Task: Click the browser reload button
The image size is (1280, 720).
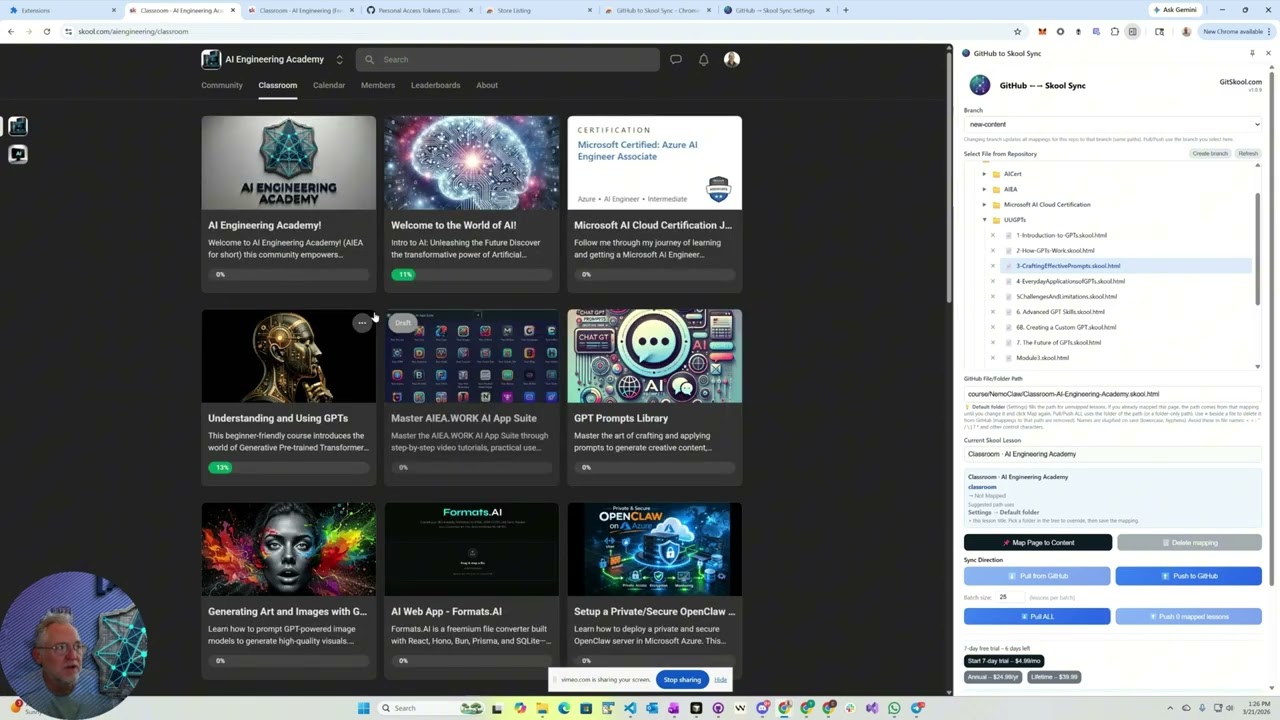Action: pyautogui.click(x=46, y=31)
